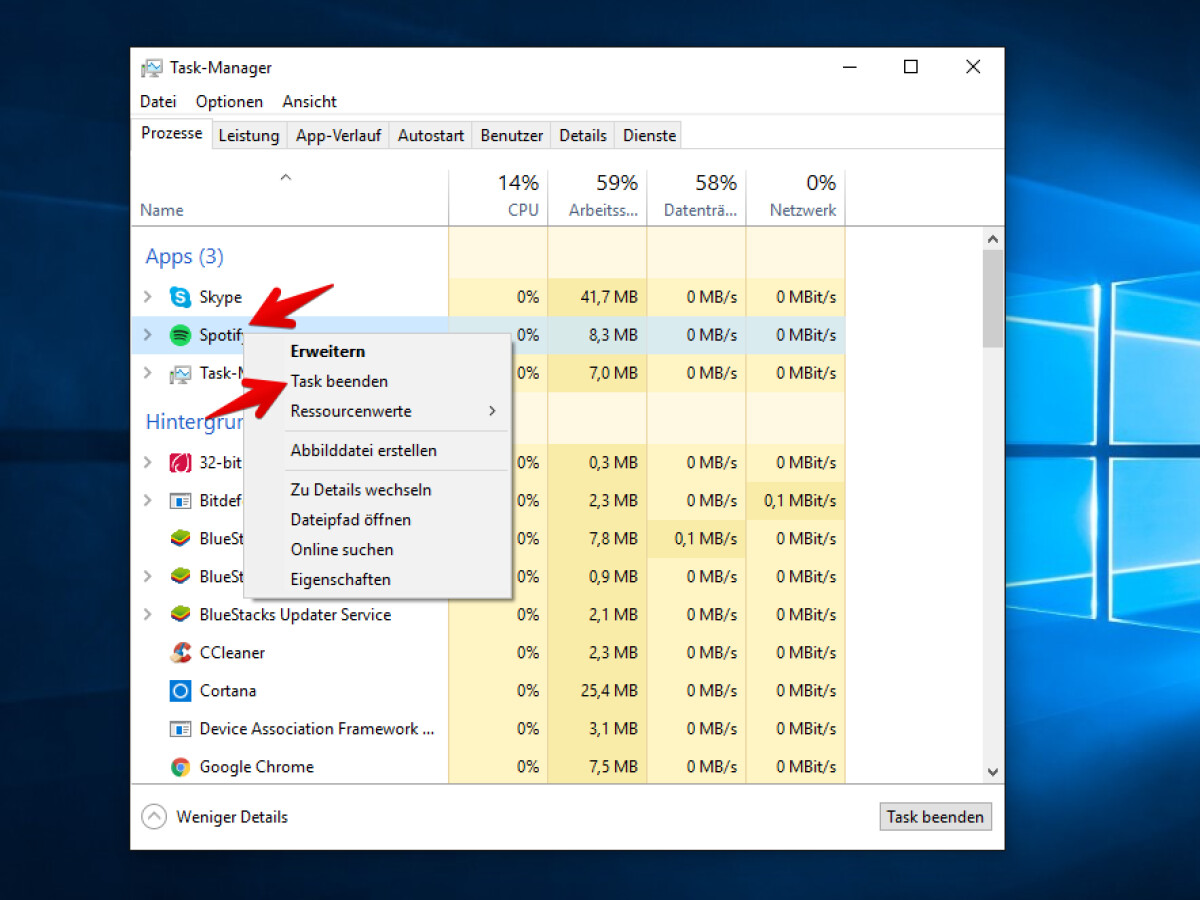
Task: Click the Spotify icon in the process list
Action: (180, 335)
